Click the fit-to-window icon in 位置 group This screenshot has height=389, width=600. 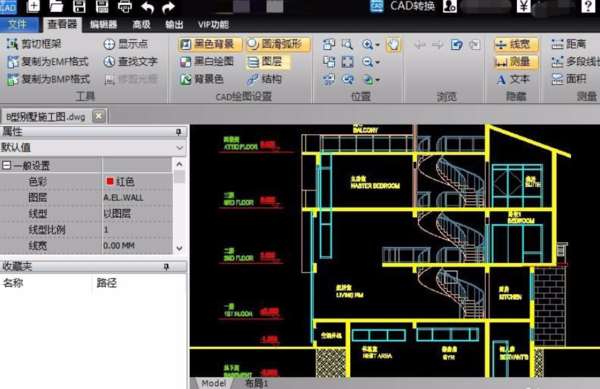click(x=347, y=62)
